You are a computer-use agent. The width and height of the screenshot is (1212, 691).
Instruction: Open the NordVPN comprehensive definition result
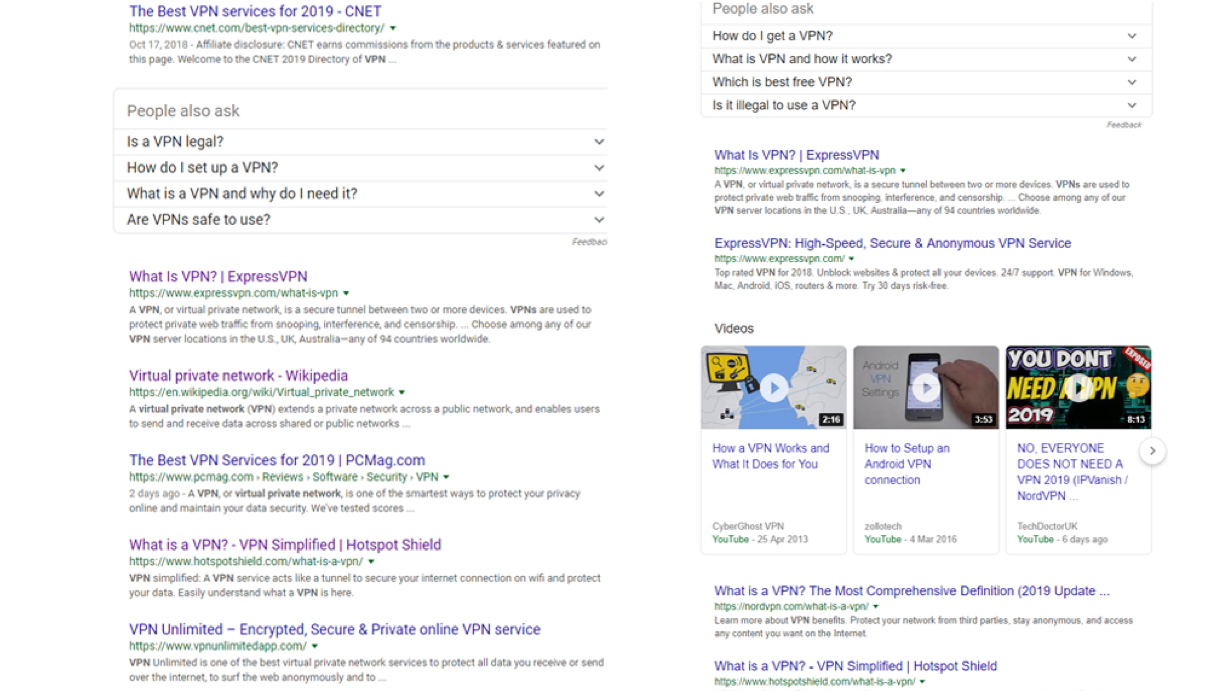click(x=910, y=590)
